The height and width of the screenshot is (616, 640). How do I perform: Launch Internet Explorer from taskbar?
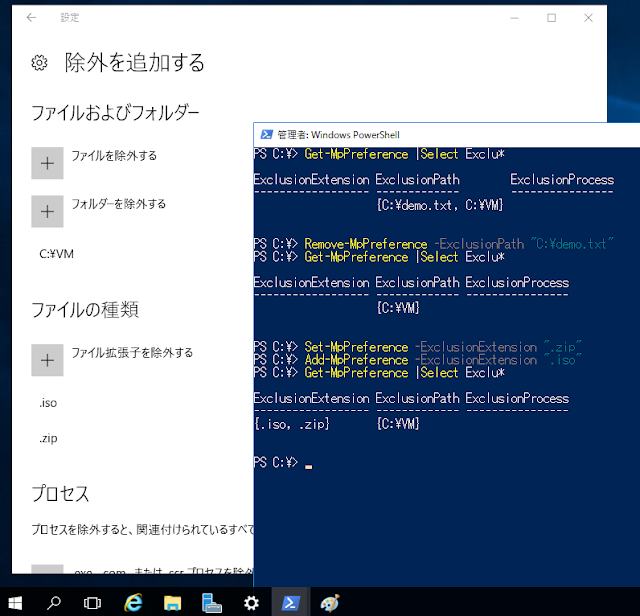pyautogui.click(x=133, y=603)
